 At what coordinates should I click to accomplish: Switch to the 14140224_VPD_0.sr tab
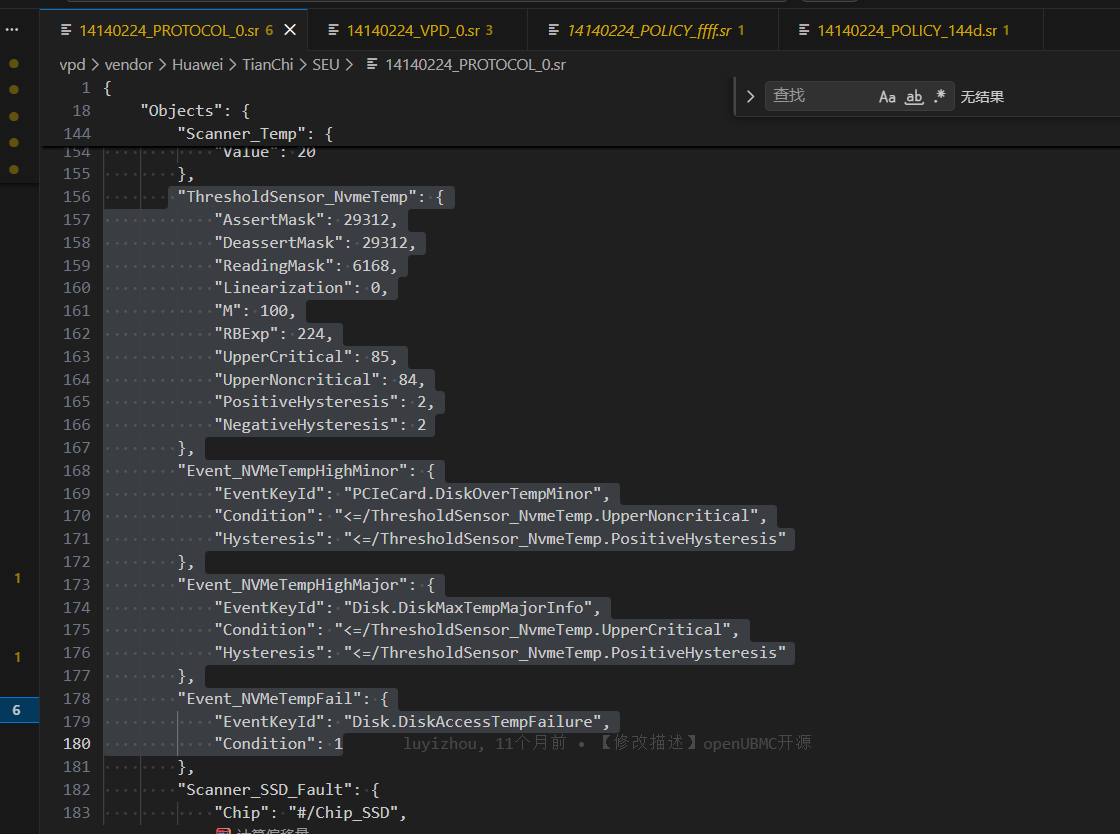(x=412, y=31)
